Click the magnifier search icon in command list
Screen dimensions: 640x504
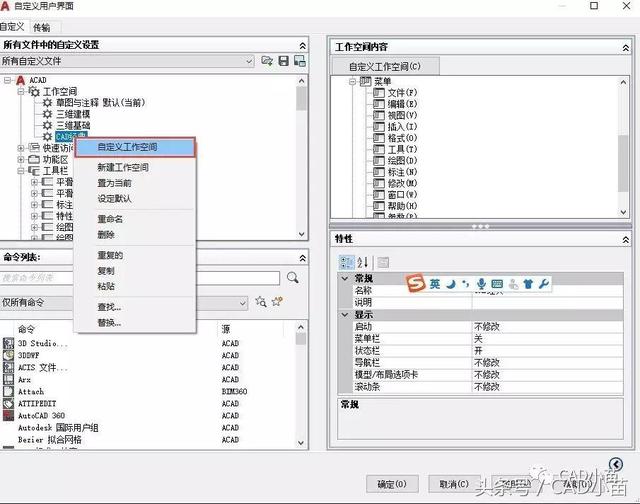[x=293, y=278]
